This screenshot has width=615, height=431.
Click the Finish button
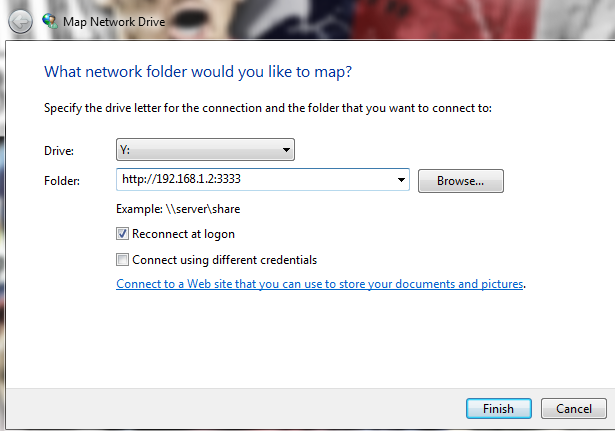pos(498,408)
